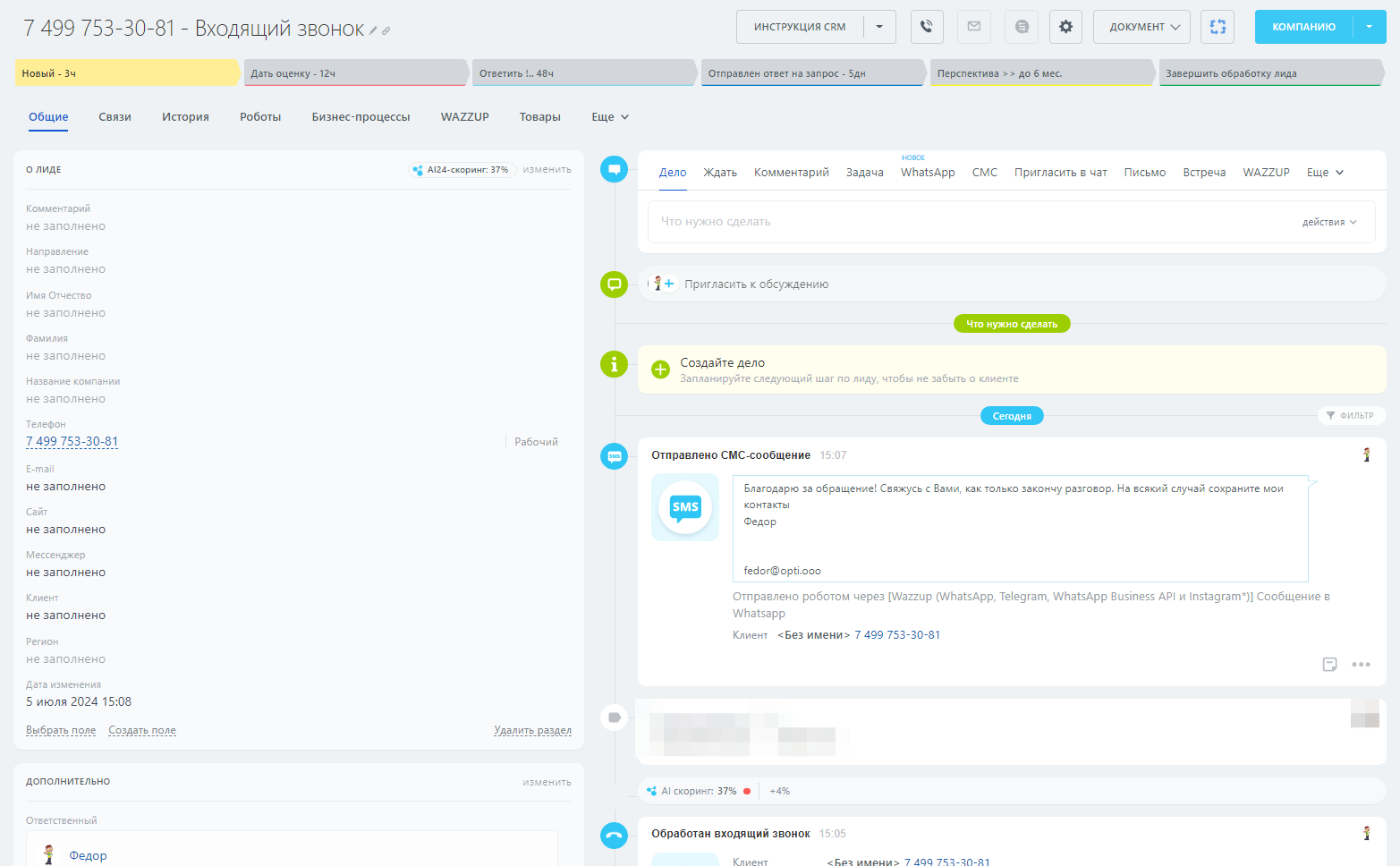Viewport: 1400px width, 866px height.
Task: Click the Удалить раздел link
Action: [x=532, y=730]
